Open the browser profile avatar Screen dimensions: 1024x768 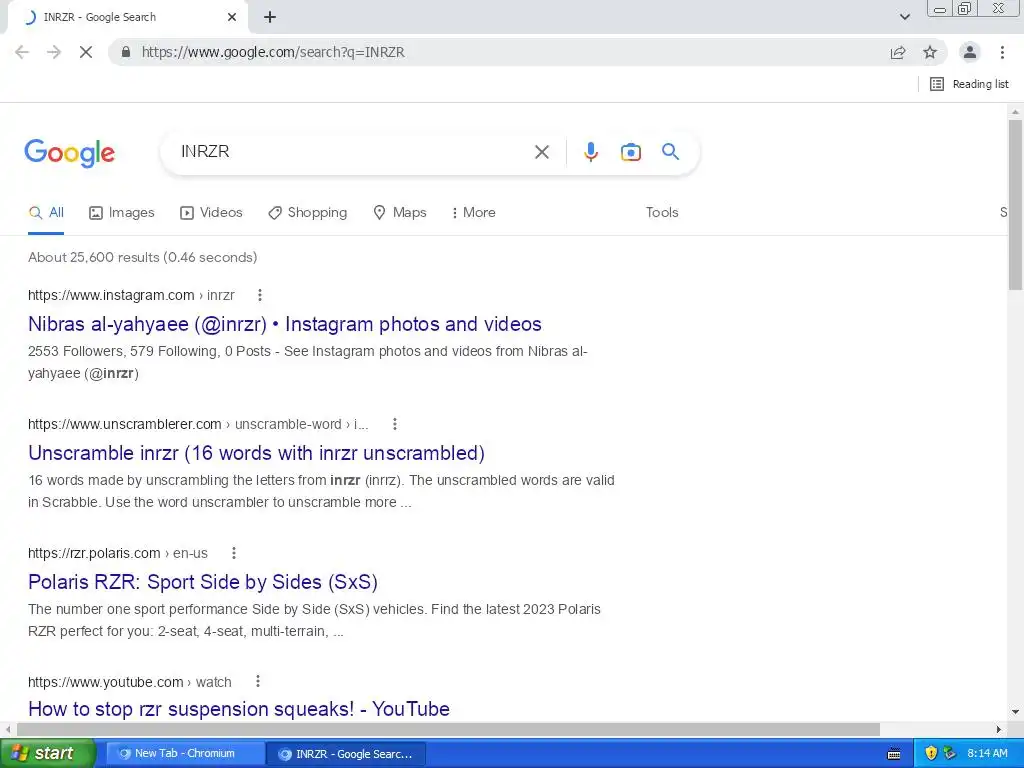point(970,52)
